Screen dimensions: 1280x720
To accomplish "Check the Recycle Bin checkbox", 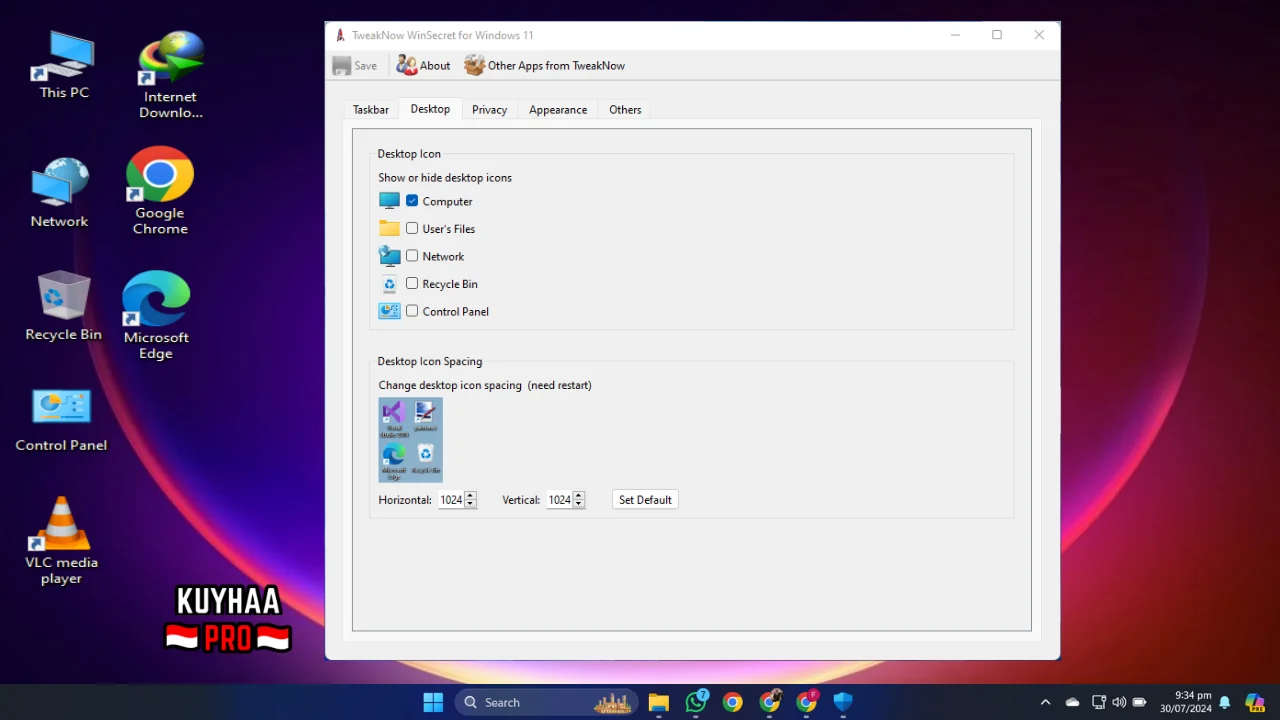I will [x=412, y=283].
